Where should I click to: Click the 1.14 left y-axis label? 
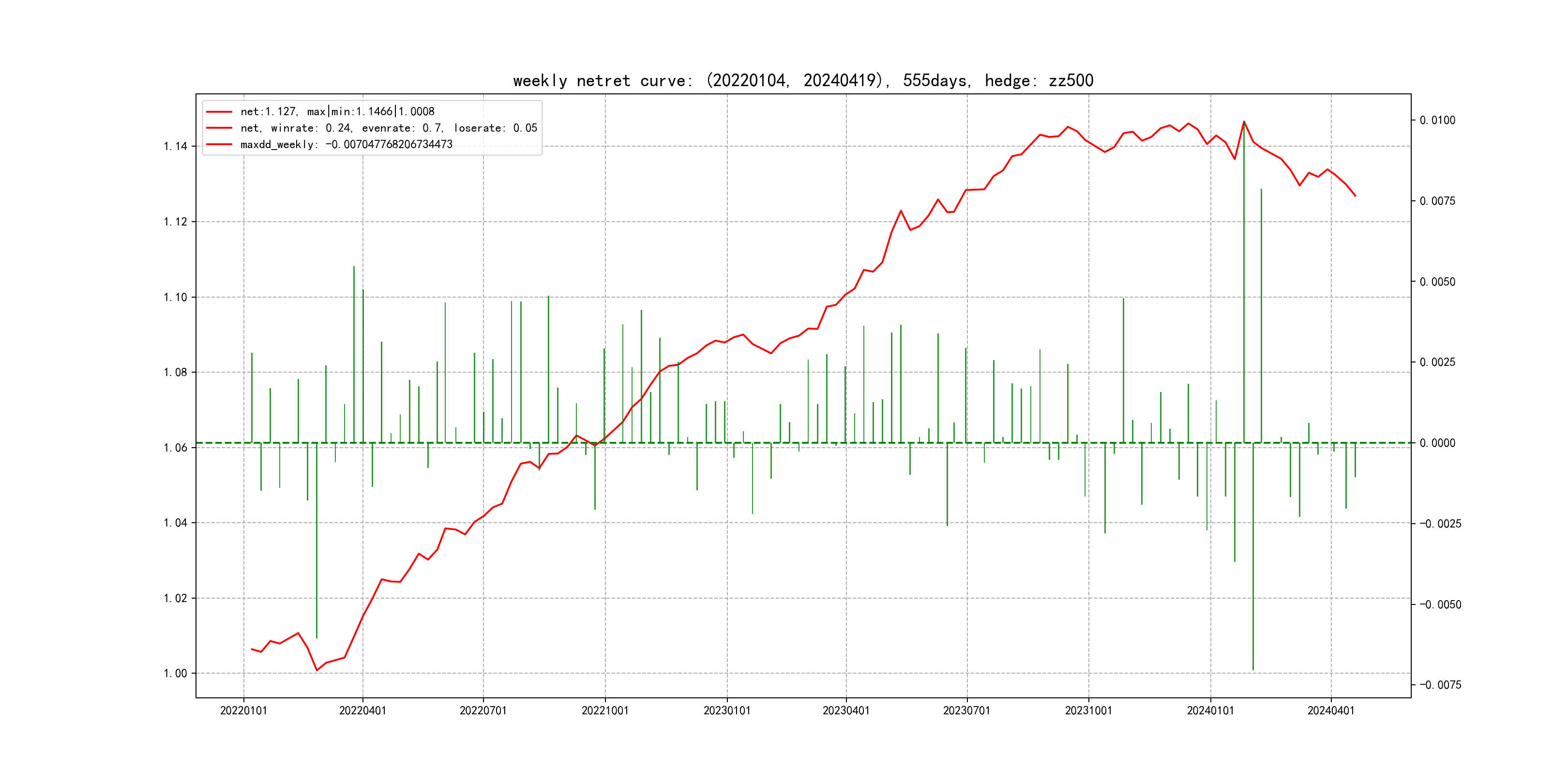(175, 146)
